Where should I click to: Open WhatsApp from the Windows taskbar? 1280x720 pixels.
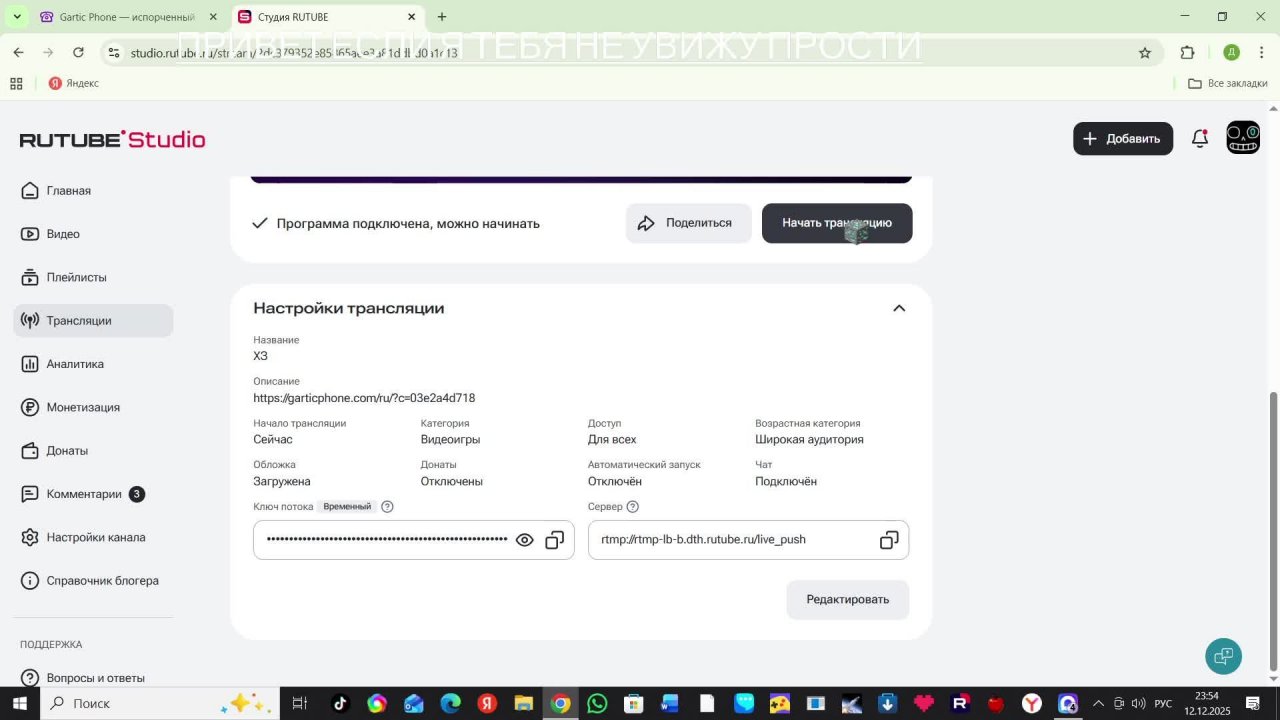coord(597,704)
